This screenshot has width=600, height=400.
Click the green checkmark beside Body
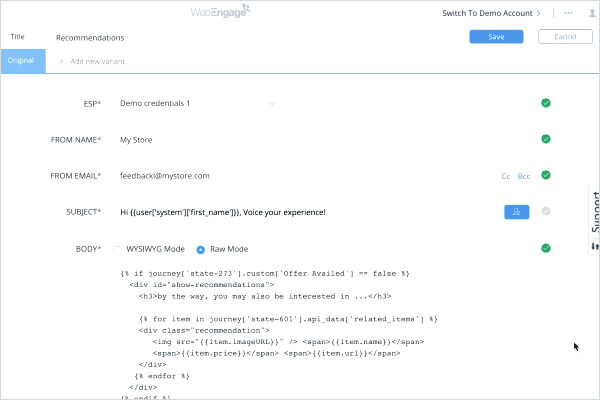[x=545, y=248]
